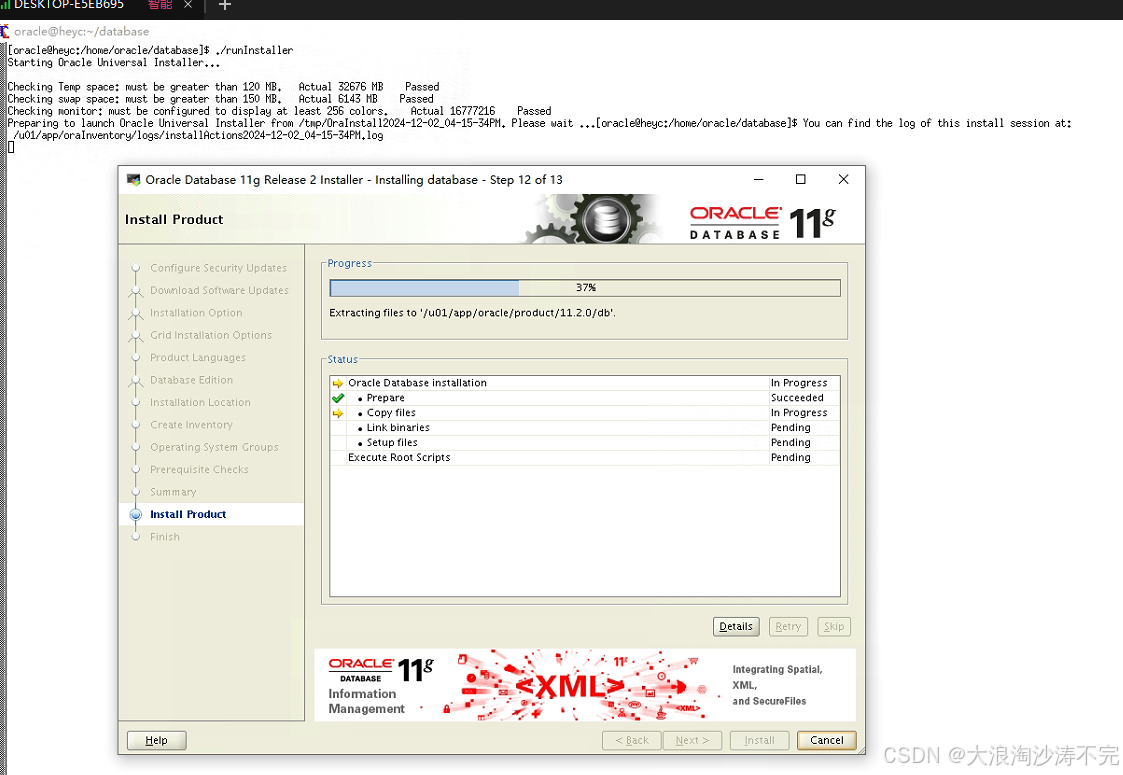Click the ./runInstaller command line in terminal
The width and height of the screenshot is (1123, 775).
[x=150, y=50]
